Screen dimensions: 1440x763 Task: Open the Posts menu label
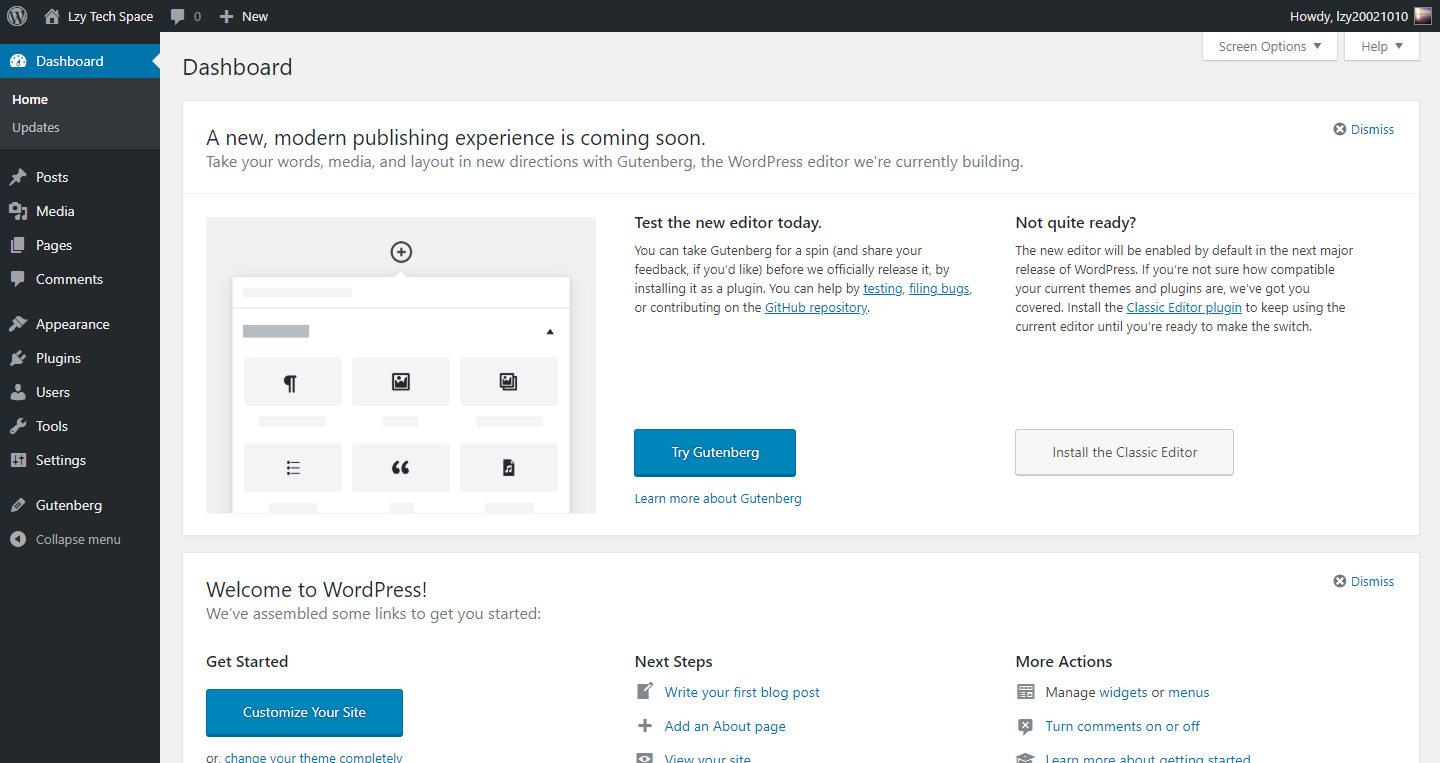coord(52,177)
